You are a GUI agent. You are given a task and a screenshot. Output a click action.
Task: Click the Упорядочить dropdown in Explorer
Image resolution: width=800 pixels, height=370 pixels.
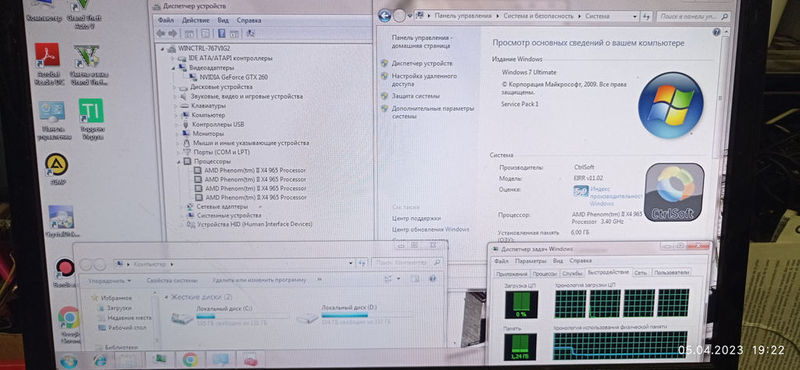point(109,281)
